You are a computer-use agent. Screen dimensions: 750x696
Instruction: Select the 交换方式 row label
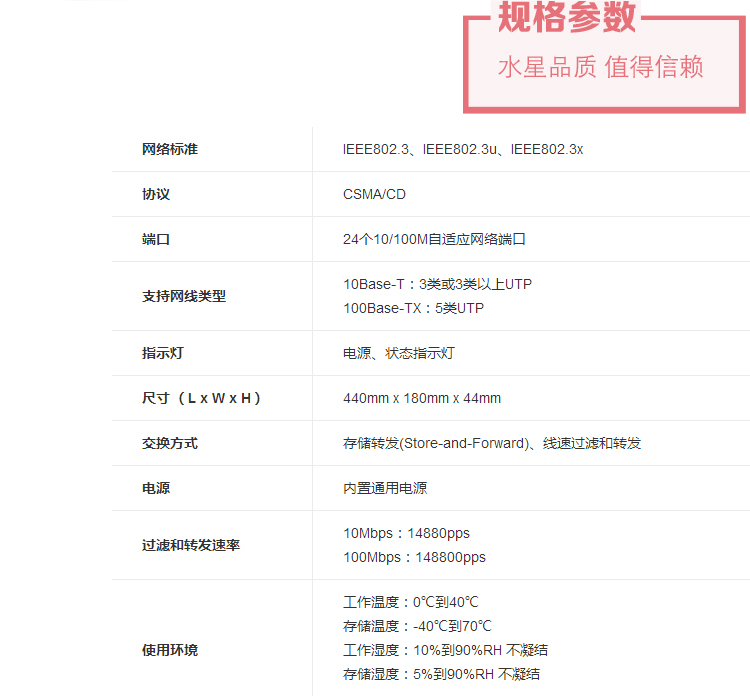coord(170,443)
